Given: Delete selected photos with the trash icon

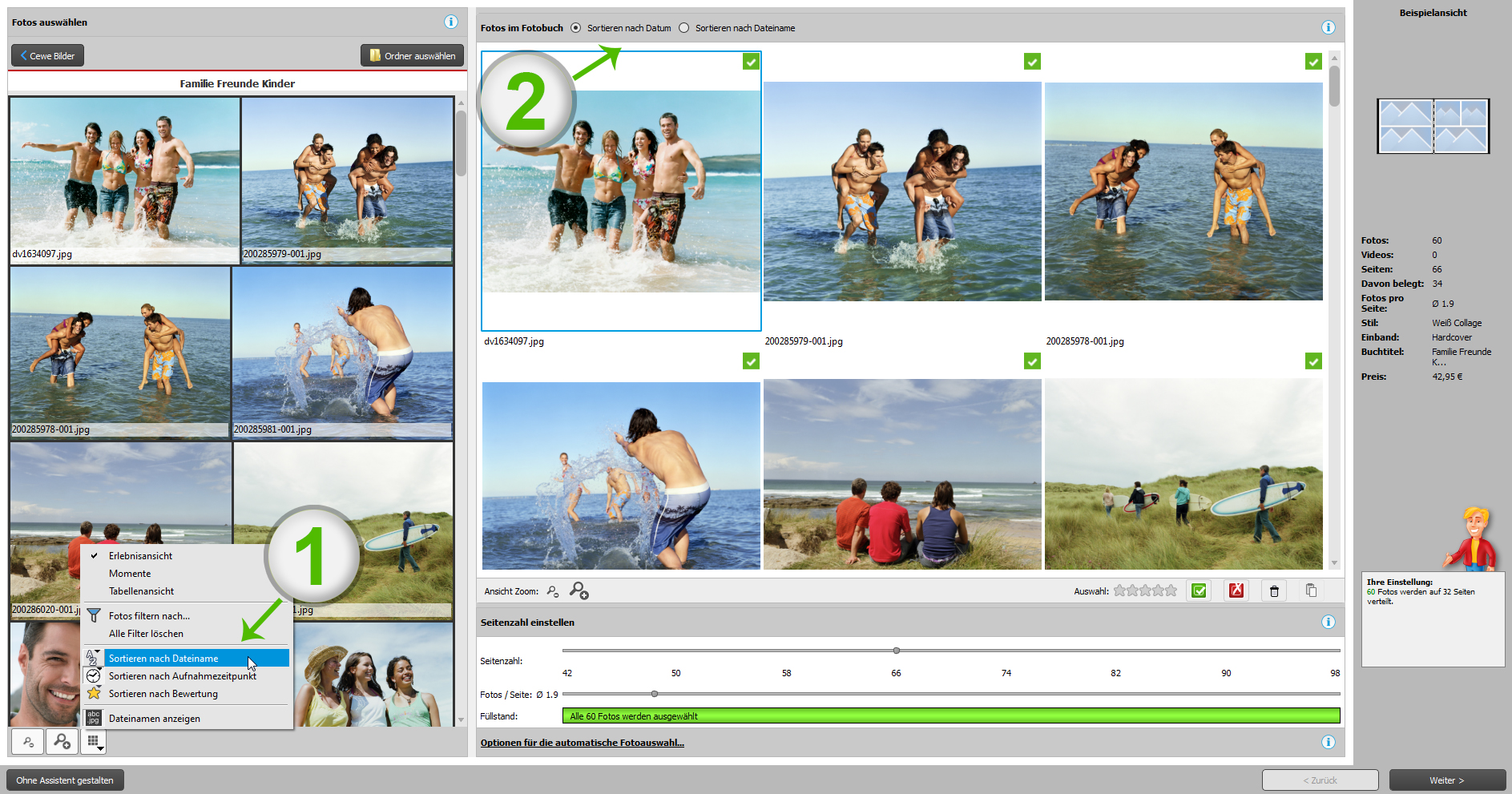Looking at the screenshot, I should pyautogui.click(x=1274, y=591).
